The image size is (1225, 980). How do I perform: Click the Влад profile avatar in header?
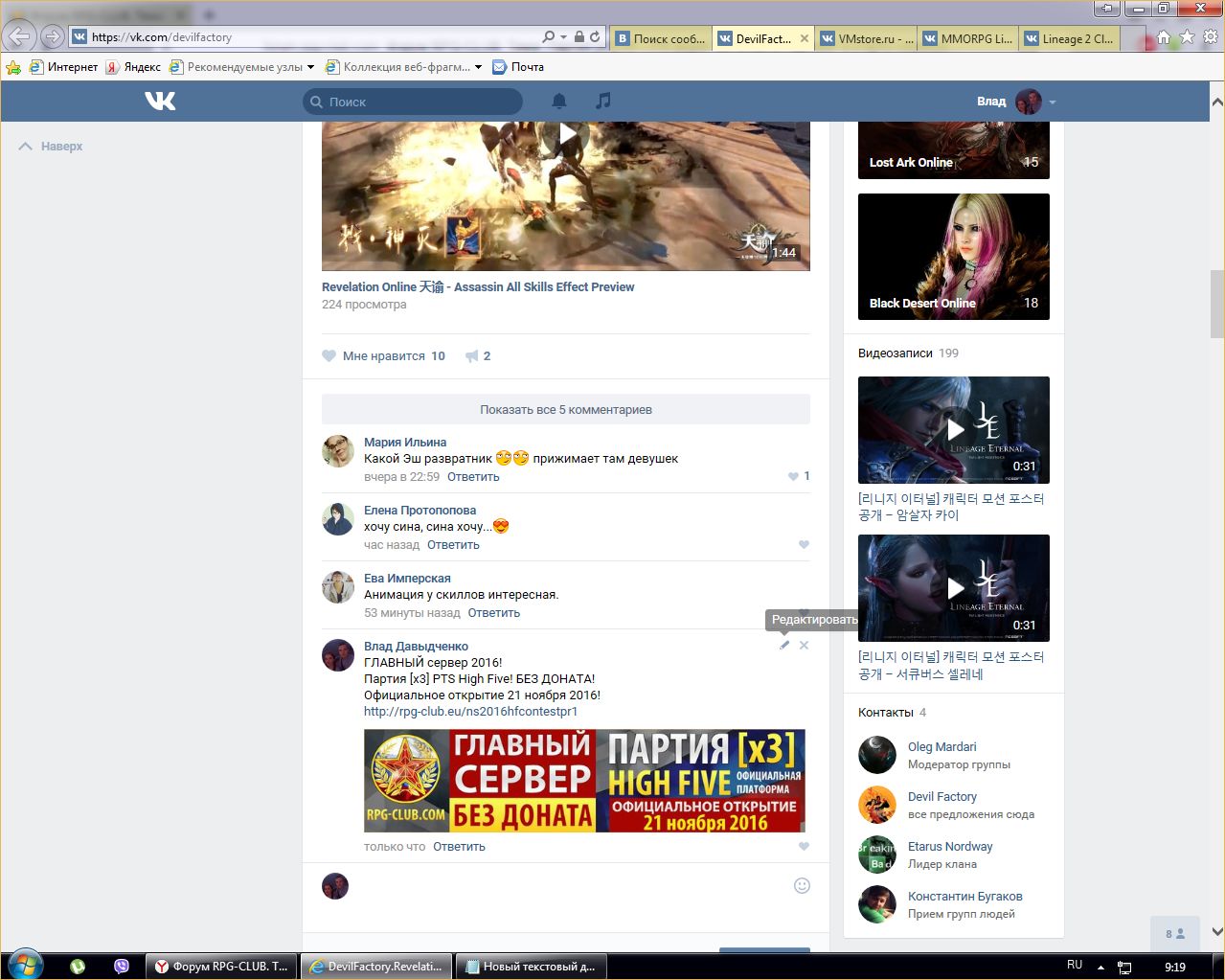pyautogui.click(x=1029, y=102)
